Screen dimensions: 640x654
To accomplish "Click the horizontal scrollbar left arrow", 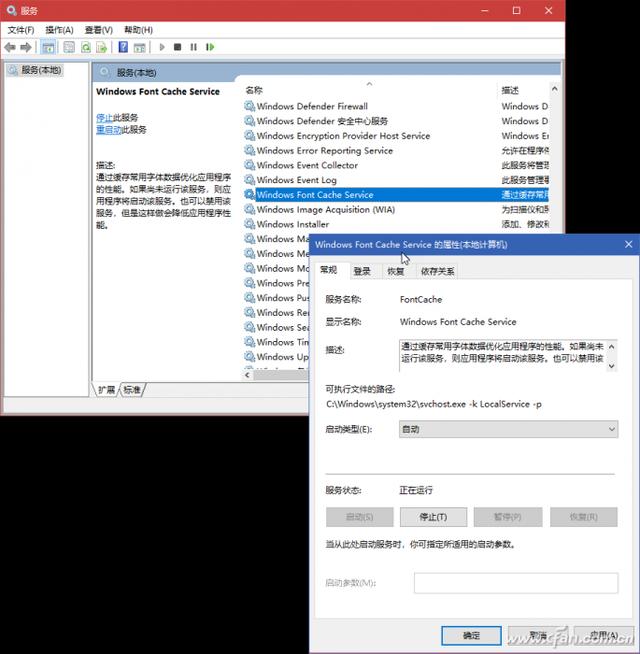I will 247,375.
